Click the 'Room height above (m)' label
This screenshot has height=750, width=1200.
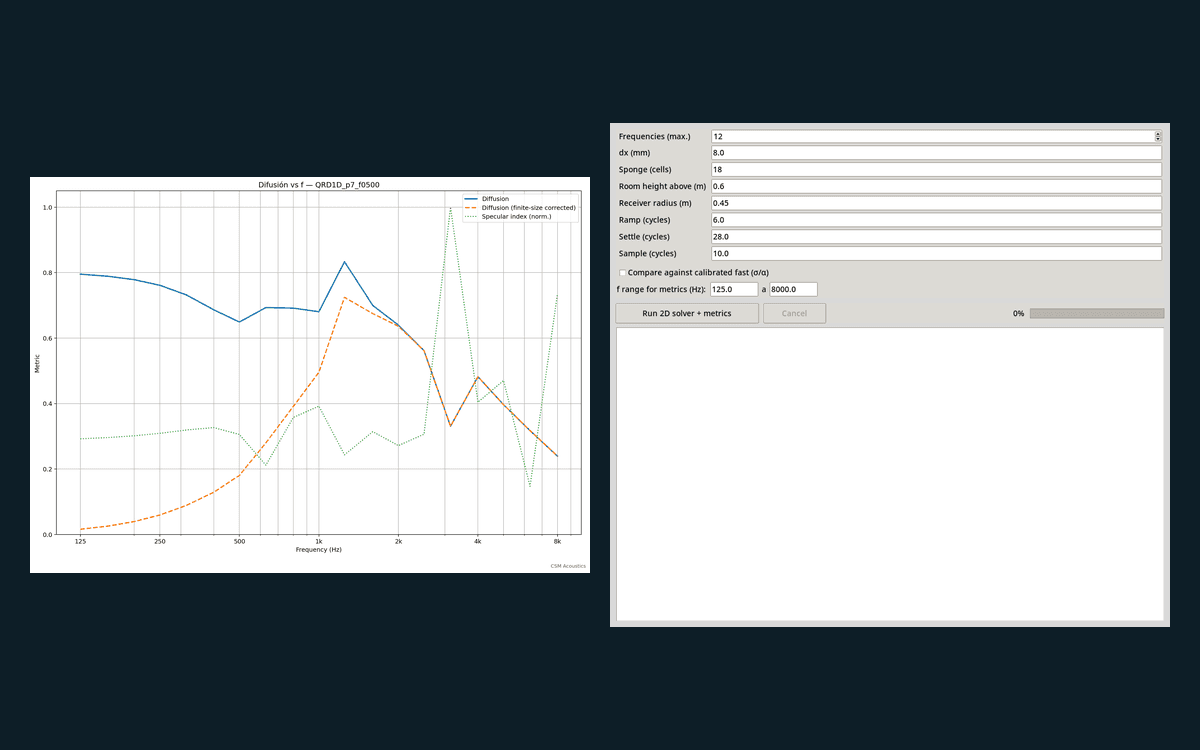662,186
